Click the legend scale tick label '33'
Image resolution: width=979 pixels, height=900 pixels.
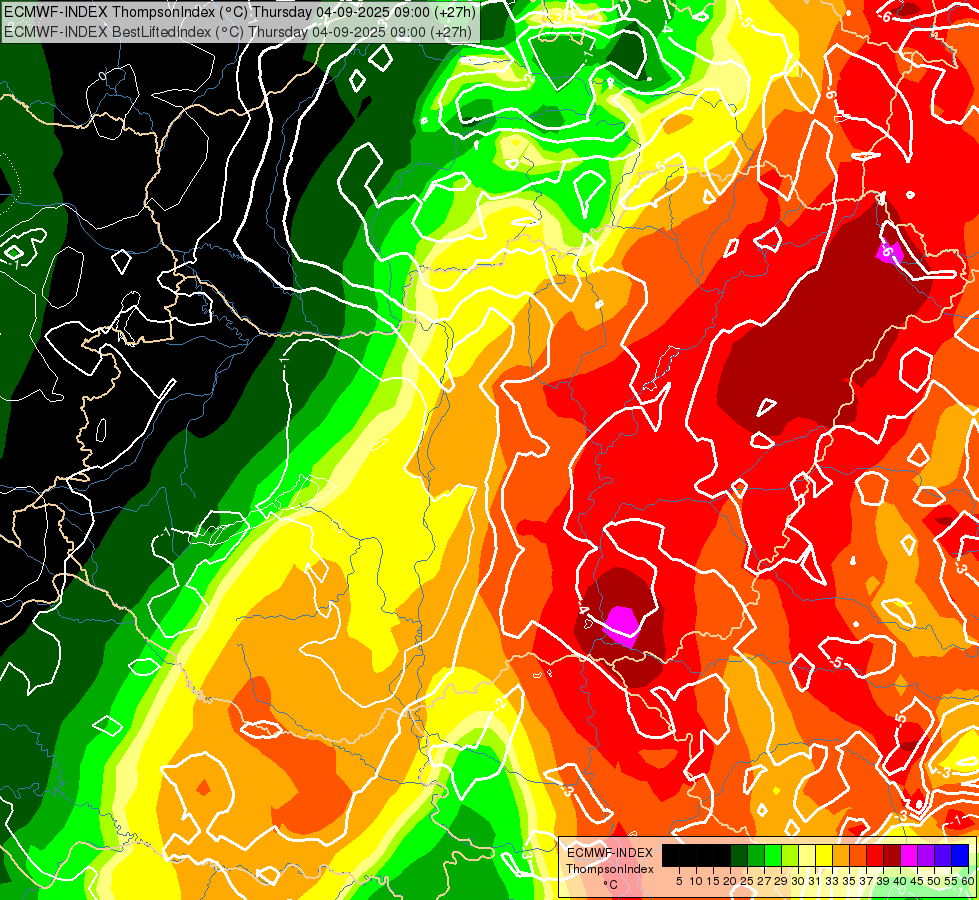pos(832,881)
